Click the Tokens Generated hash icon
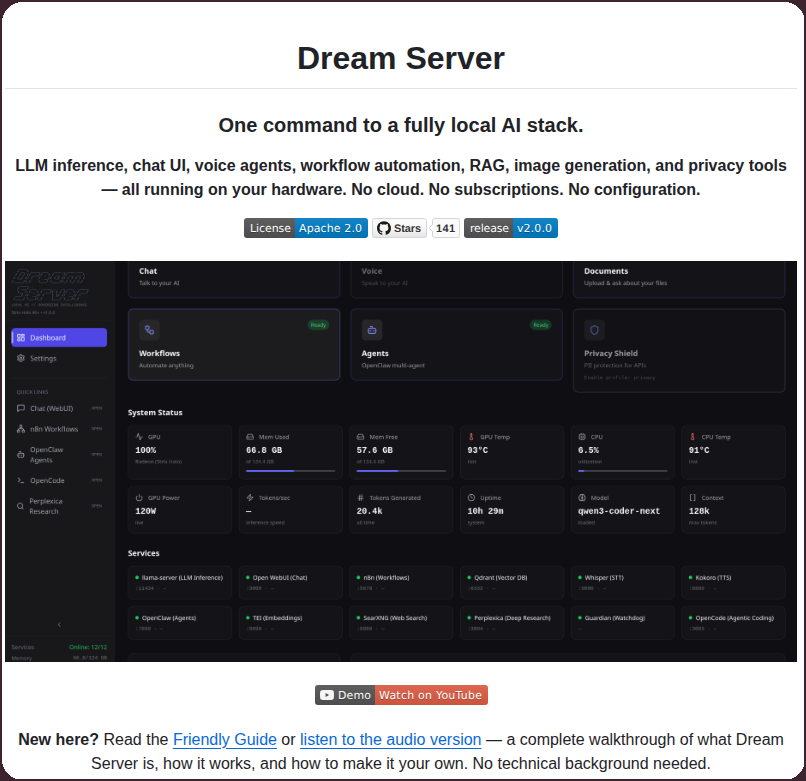The height and width of the screenshot is (781, 806). [361, 498]
